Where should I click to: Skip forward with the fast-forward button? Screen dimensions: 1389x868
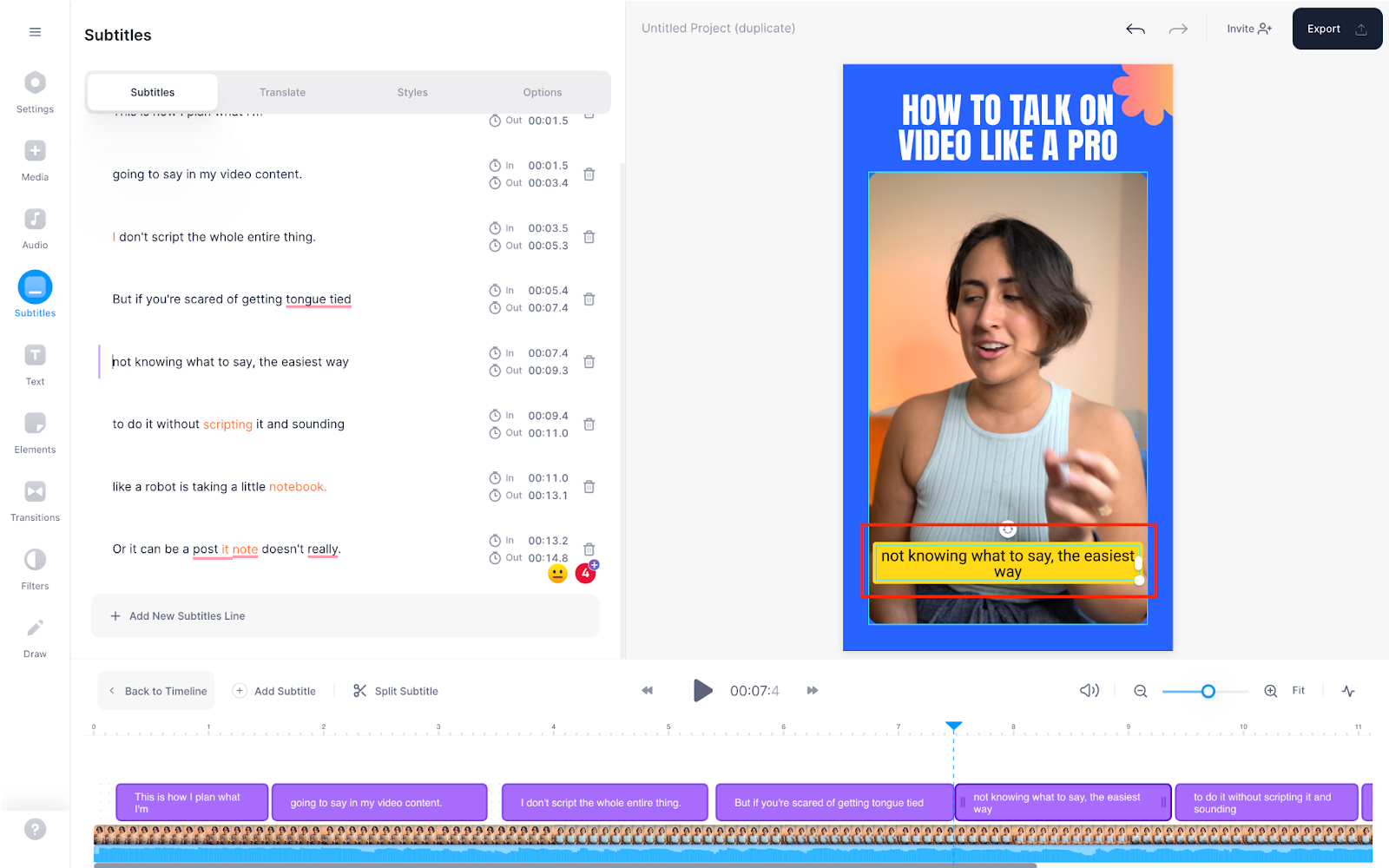point(813,691)
